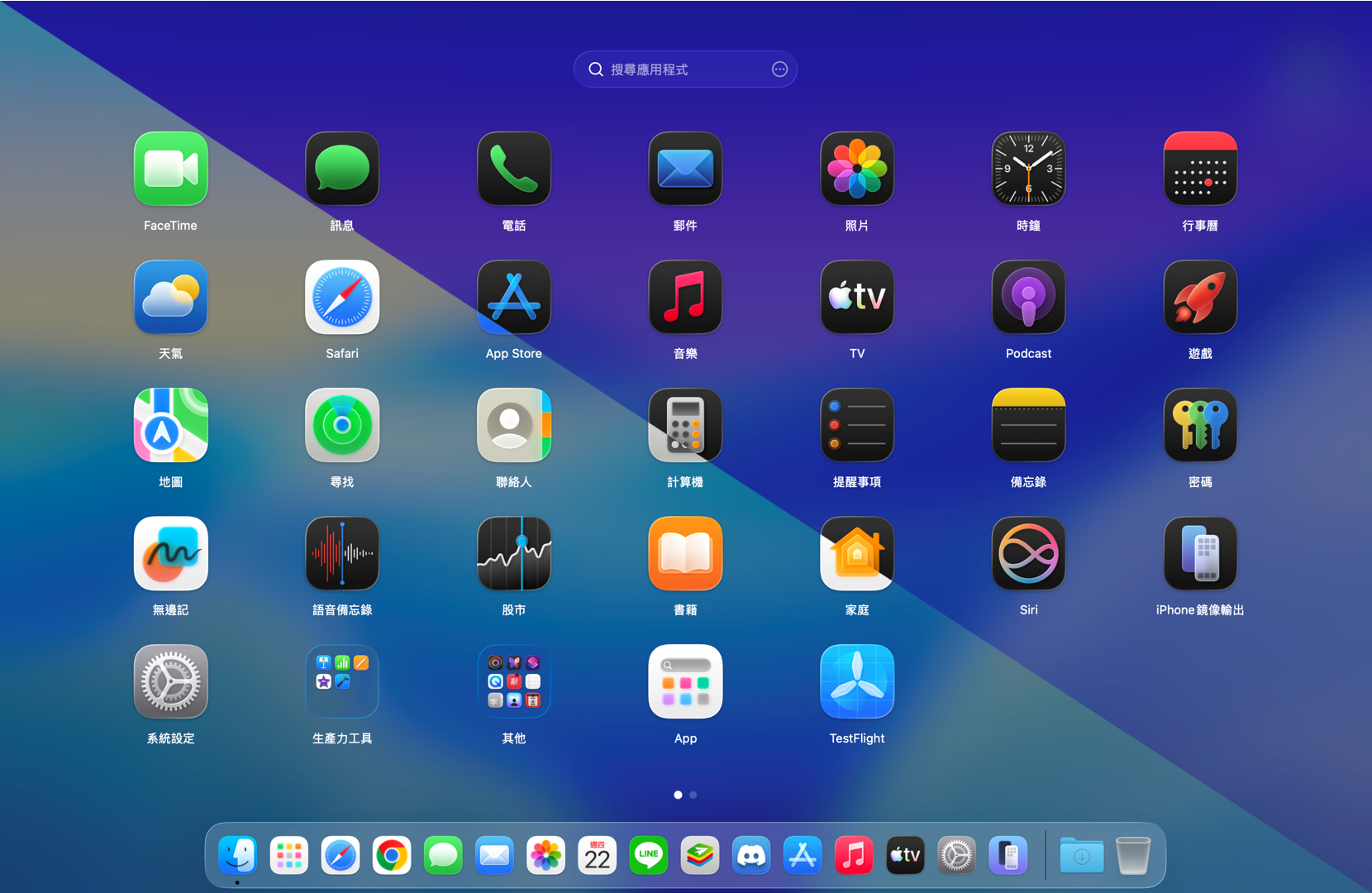Launch the App Store app
This screenshot has height=893, width=1372.
(513, 298)
